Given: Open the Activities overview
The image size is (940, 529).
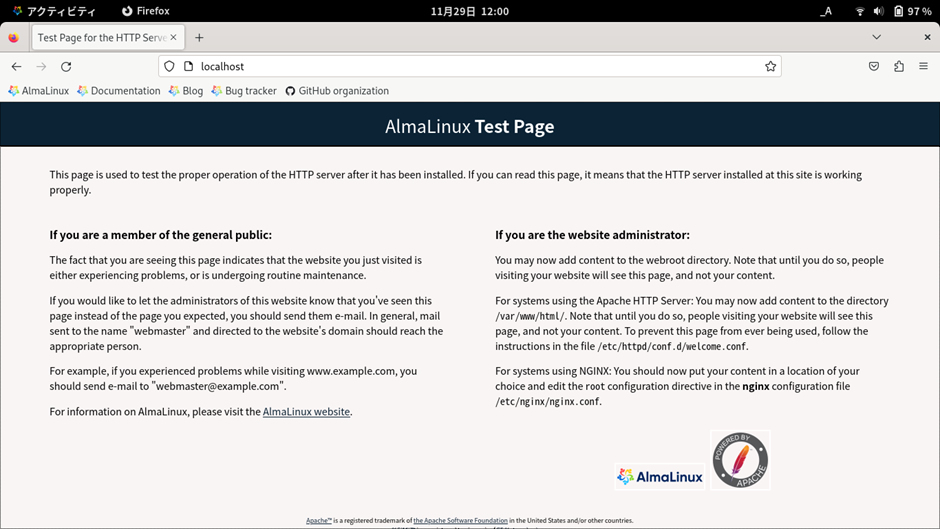Looking at the screenshot, I should click(x=54, y=11).
